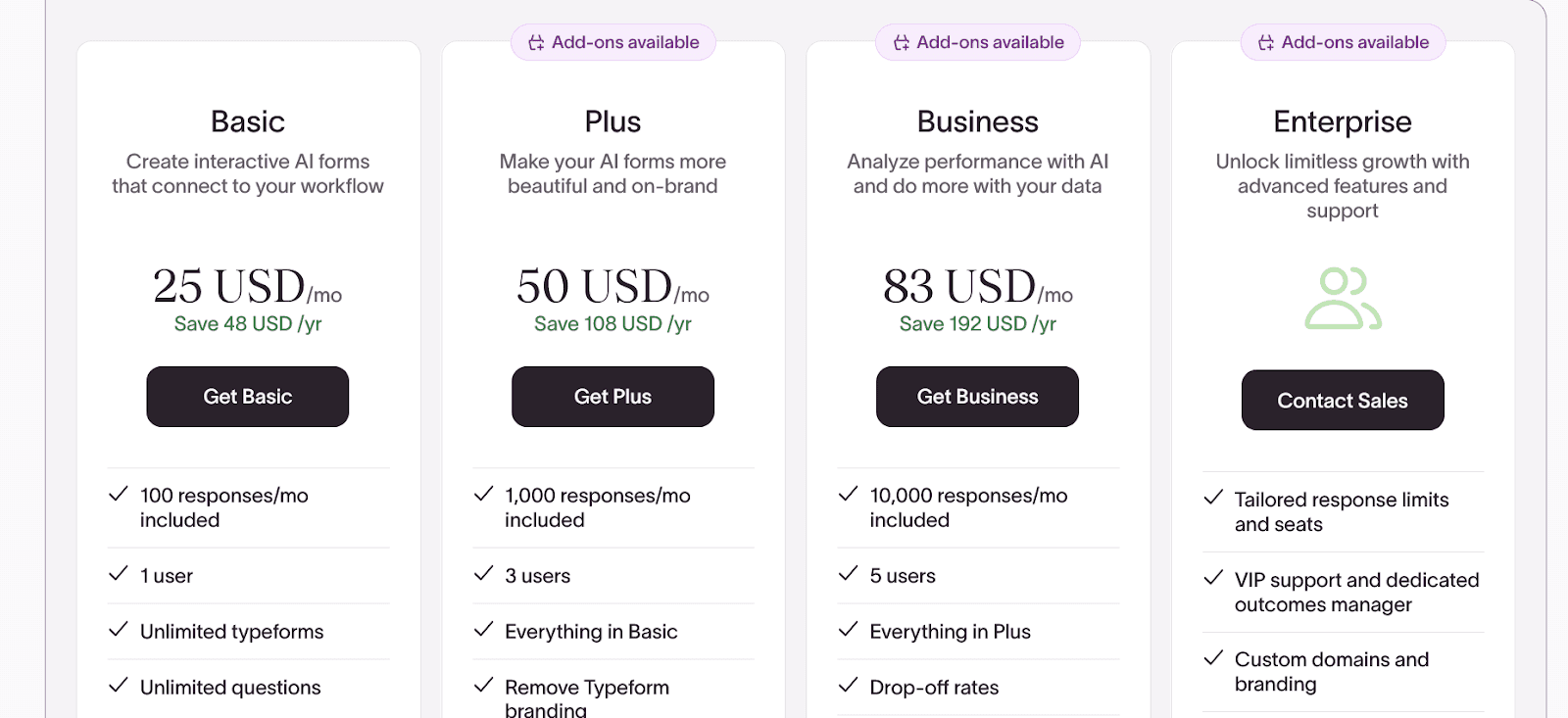The width and height of the screenshot is (1568, 718).
Task: Click Everything in Plus feature text
Action: point(950,632)
